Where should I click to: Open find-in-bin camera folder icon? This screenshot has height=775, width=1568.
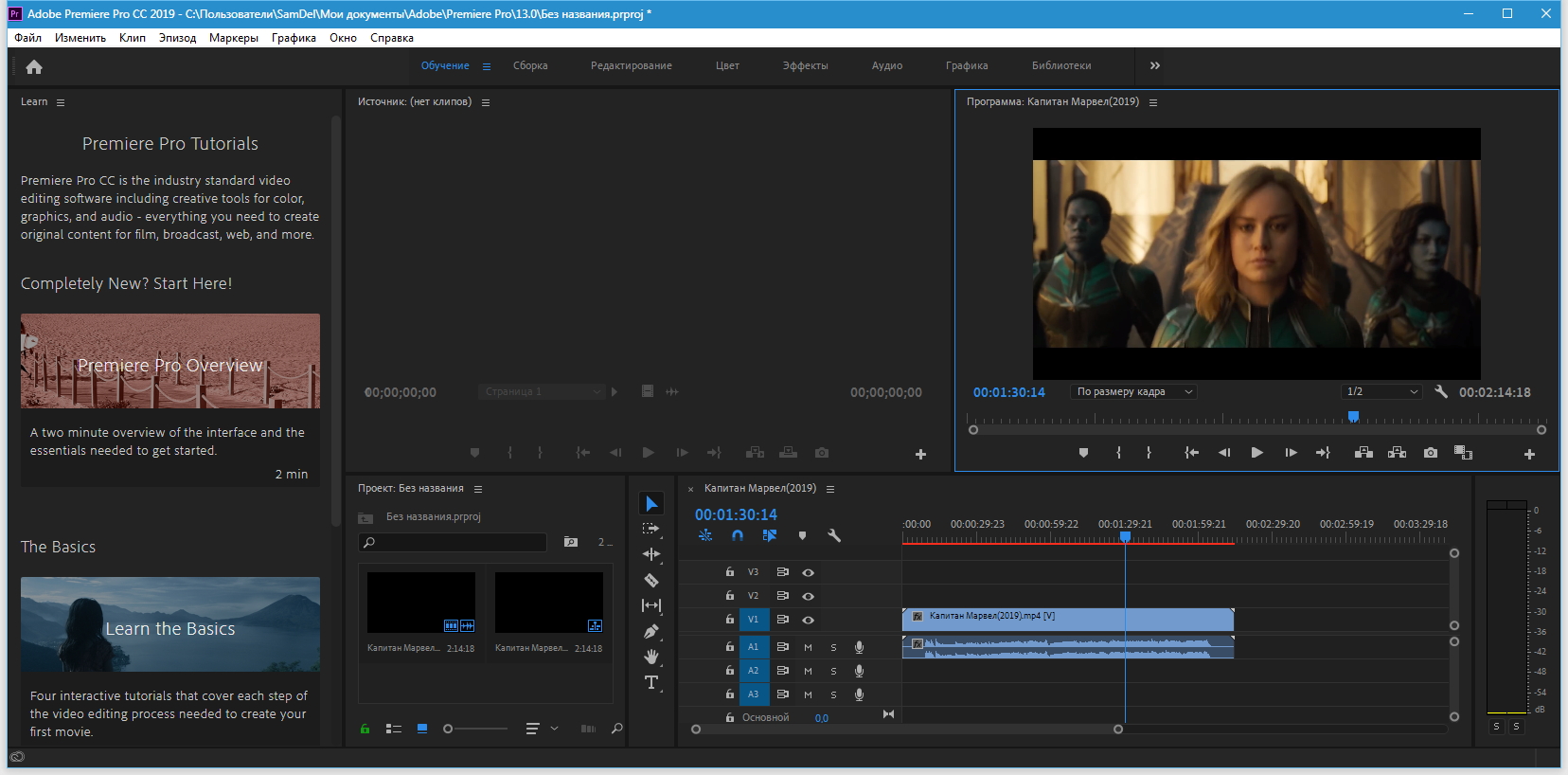571,542
